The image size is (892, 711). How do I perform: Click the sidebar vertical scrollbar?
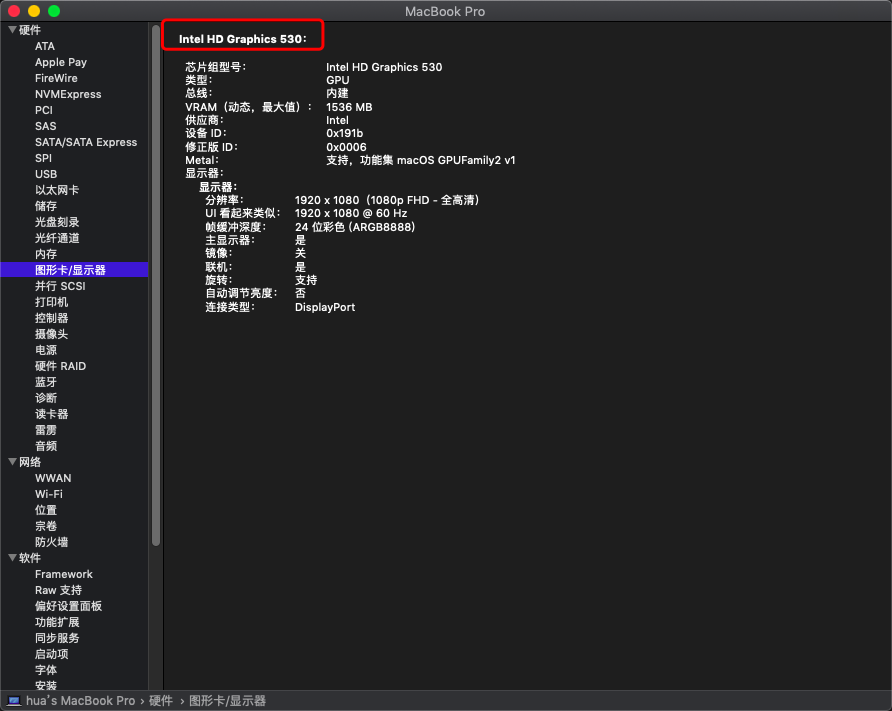tap(156, 286)
